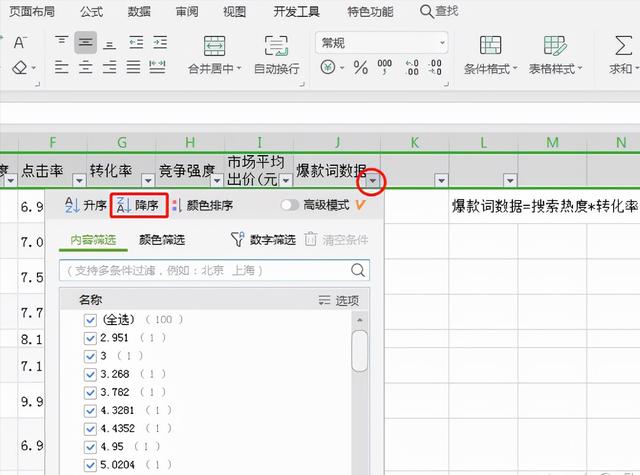The height and width of the screenshot is (475, 640).
Task: Switch to 内容筛选 tab
Action: (x=93, y=240)
